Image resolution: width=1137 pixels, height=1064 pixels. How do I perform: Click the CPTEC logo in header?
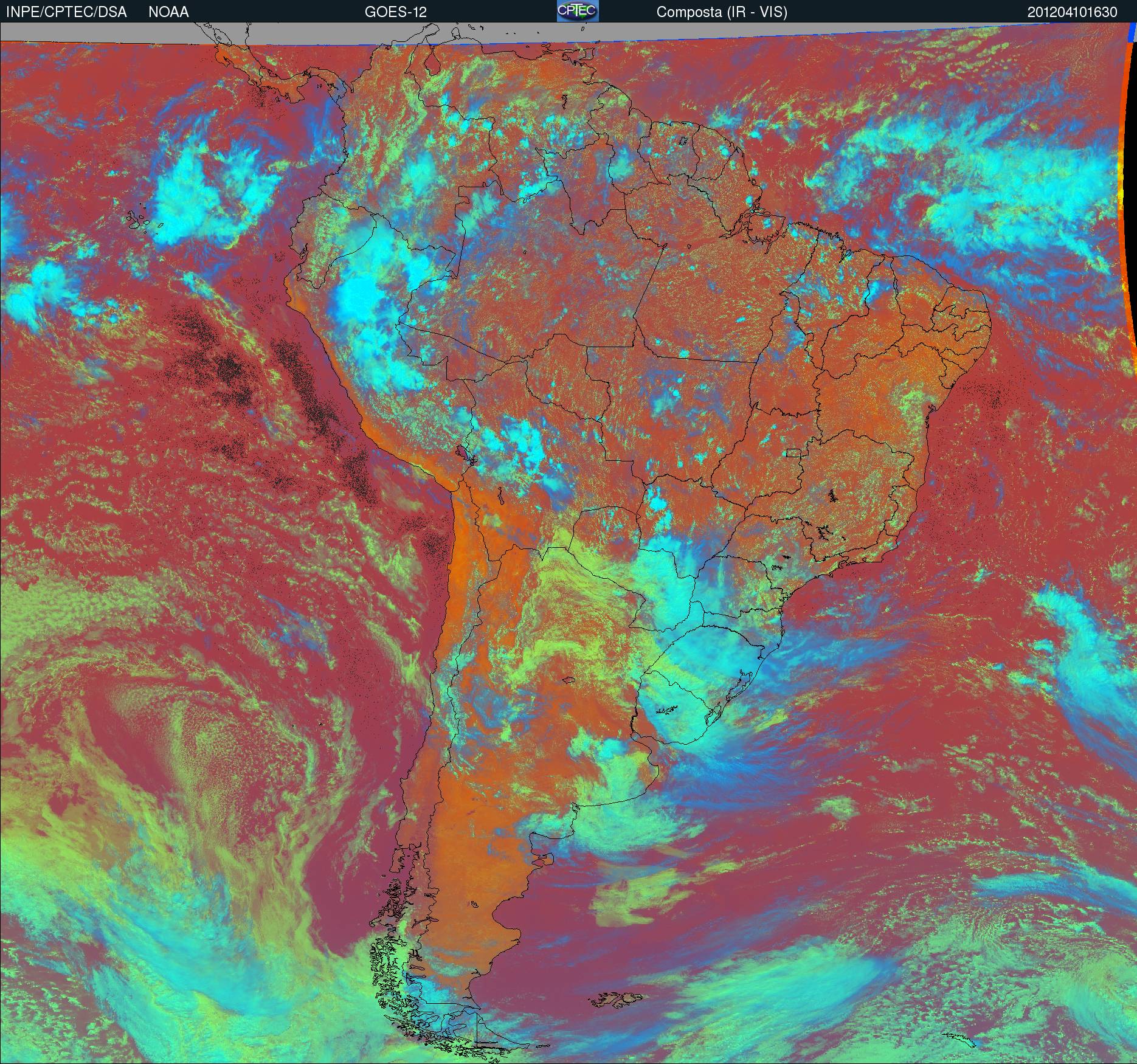578,11
